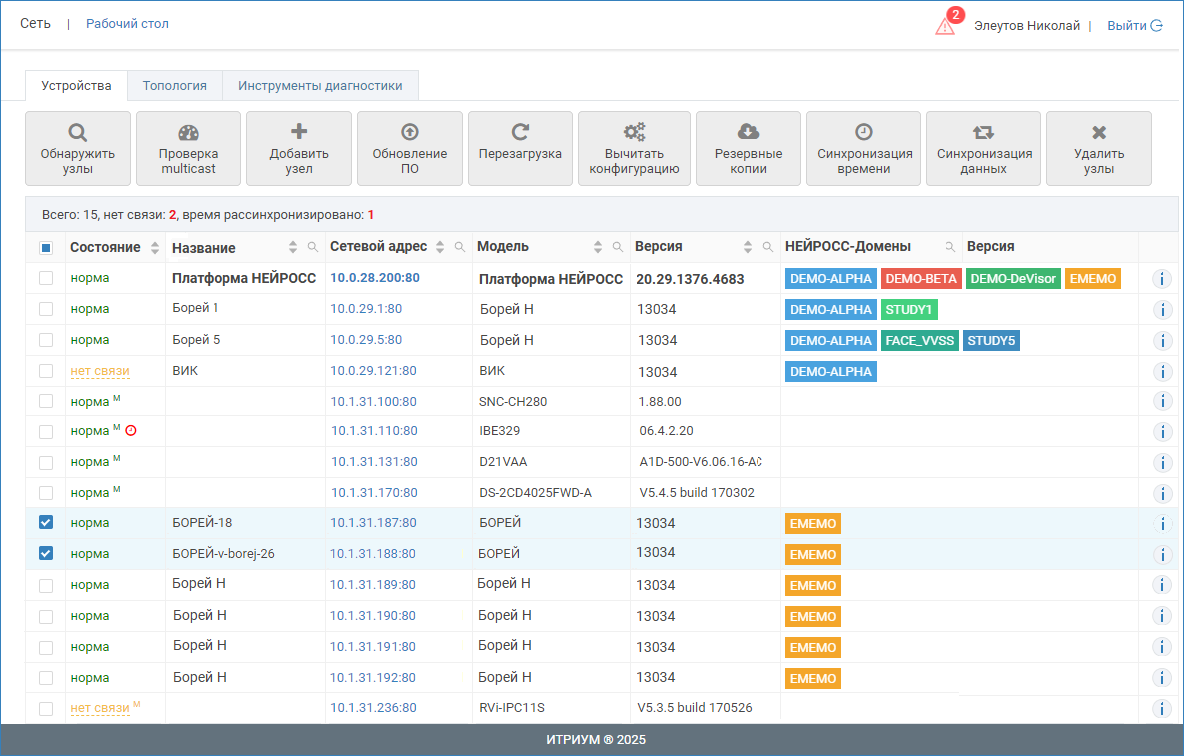Open info icon for Борей 5 row
This screenshot has width=1184, height=756.
[x=1162, y=341]
